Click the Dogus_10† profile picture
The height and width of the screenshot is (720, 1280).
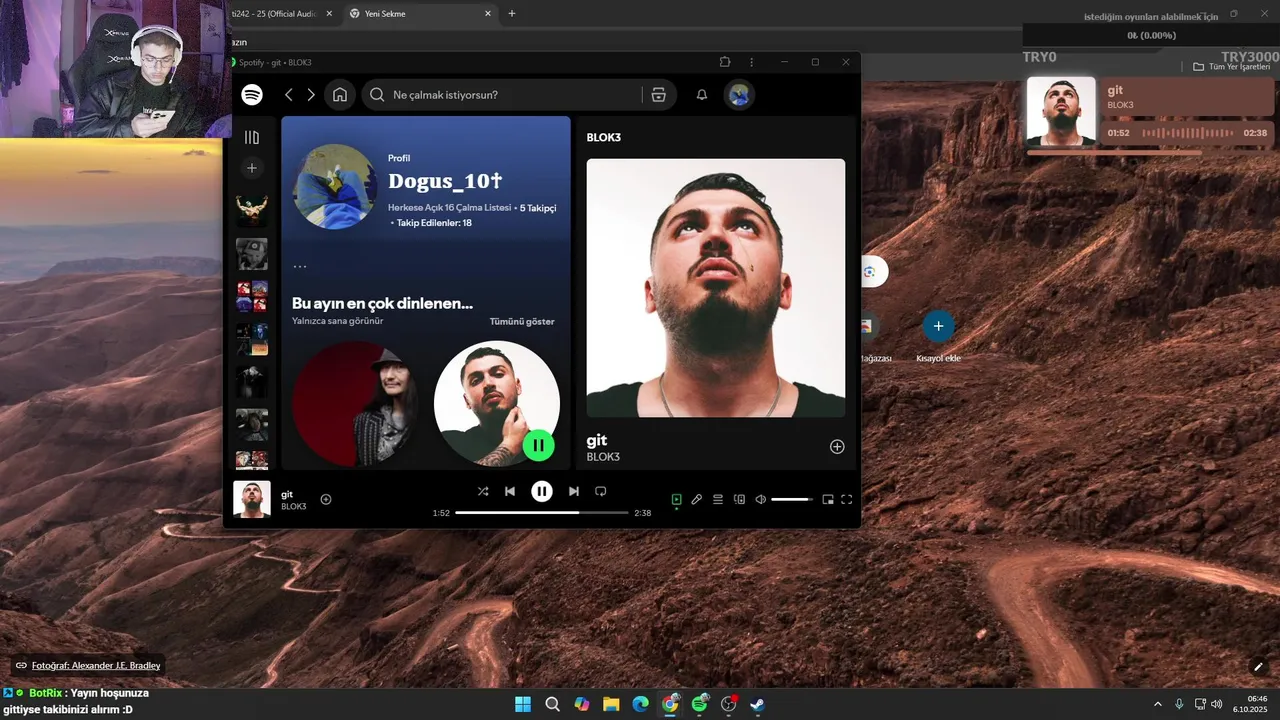tap(335, 186)
